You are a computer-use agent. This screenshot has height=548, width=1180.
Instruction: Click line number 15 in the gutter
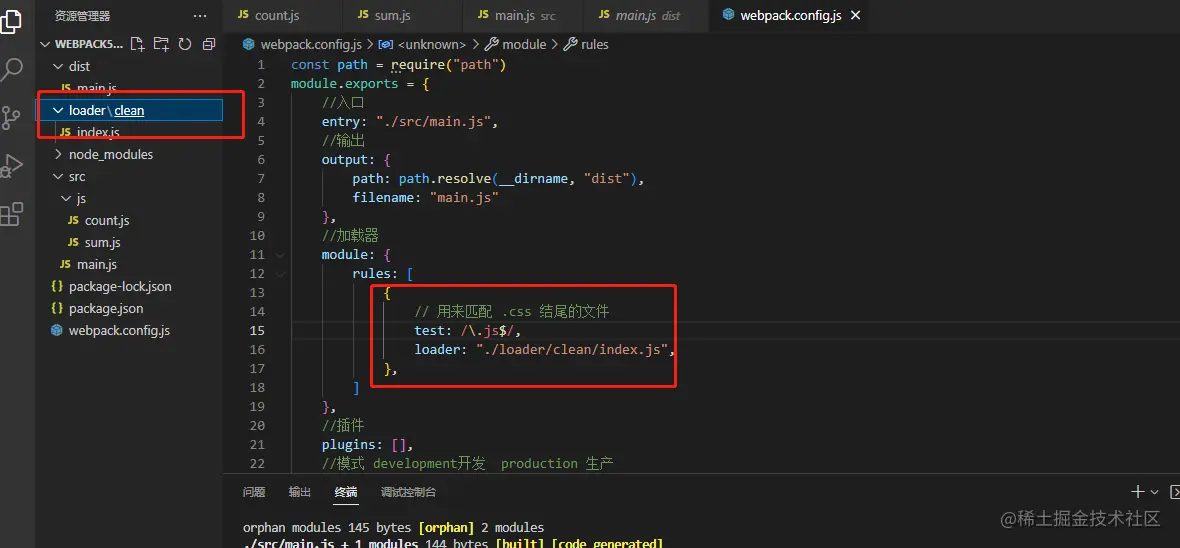tap(257, 330)
